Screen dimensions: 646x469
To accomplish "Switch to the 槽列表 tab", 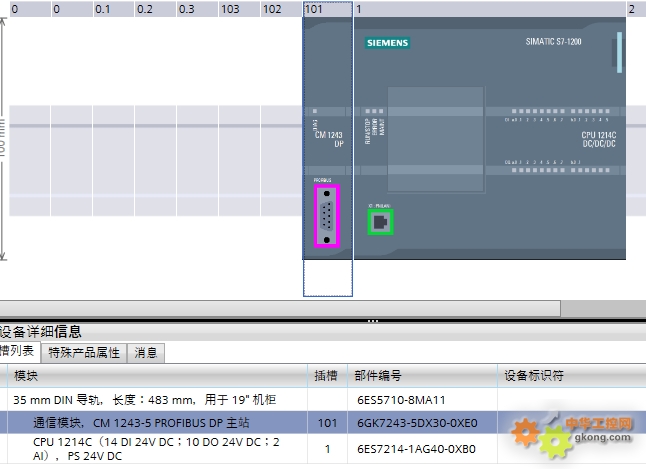I will click(x=19, y=351).
